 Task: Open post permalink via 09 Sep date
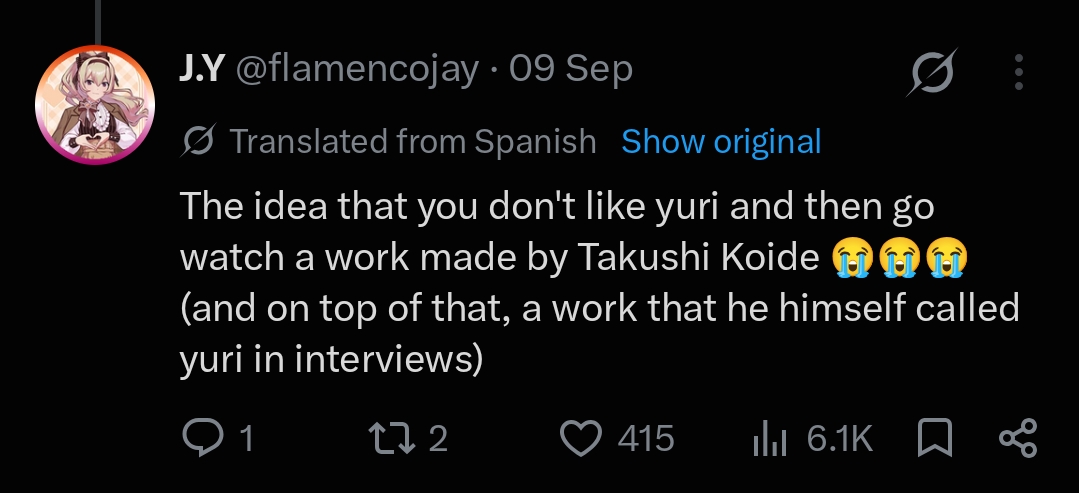[570, 70]
